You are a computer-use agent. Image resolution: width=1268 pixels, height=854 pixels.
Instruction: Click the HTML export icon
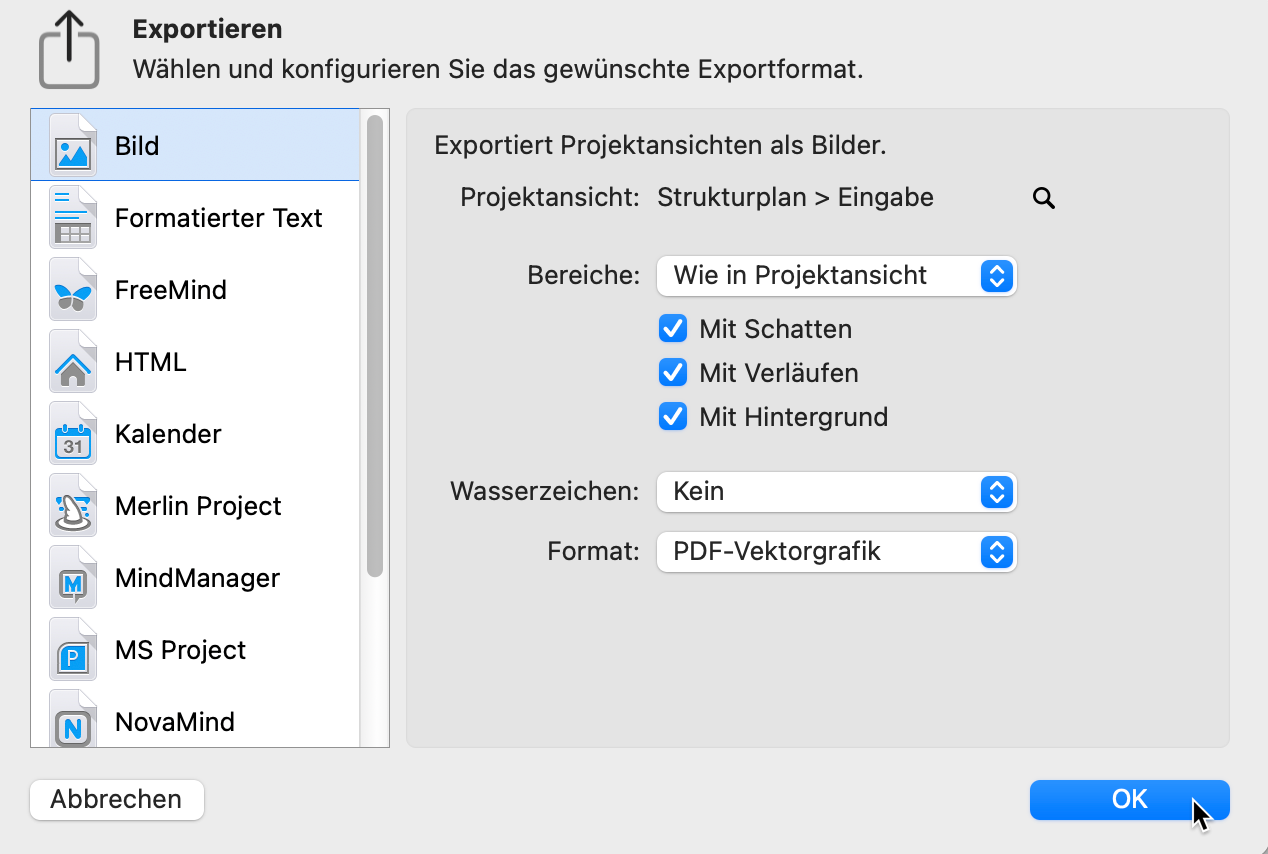72,361
